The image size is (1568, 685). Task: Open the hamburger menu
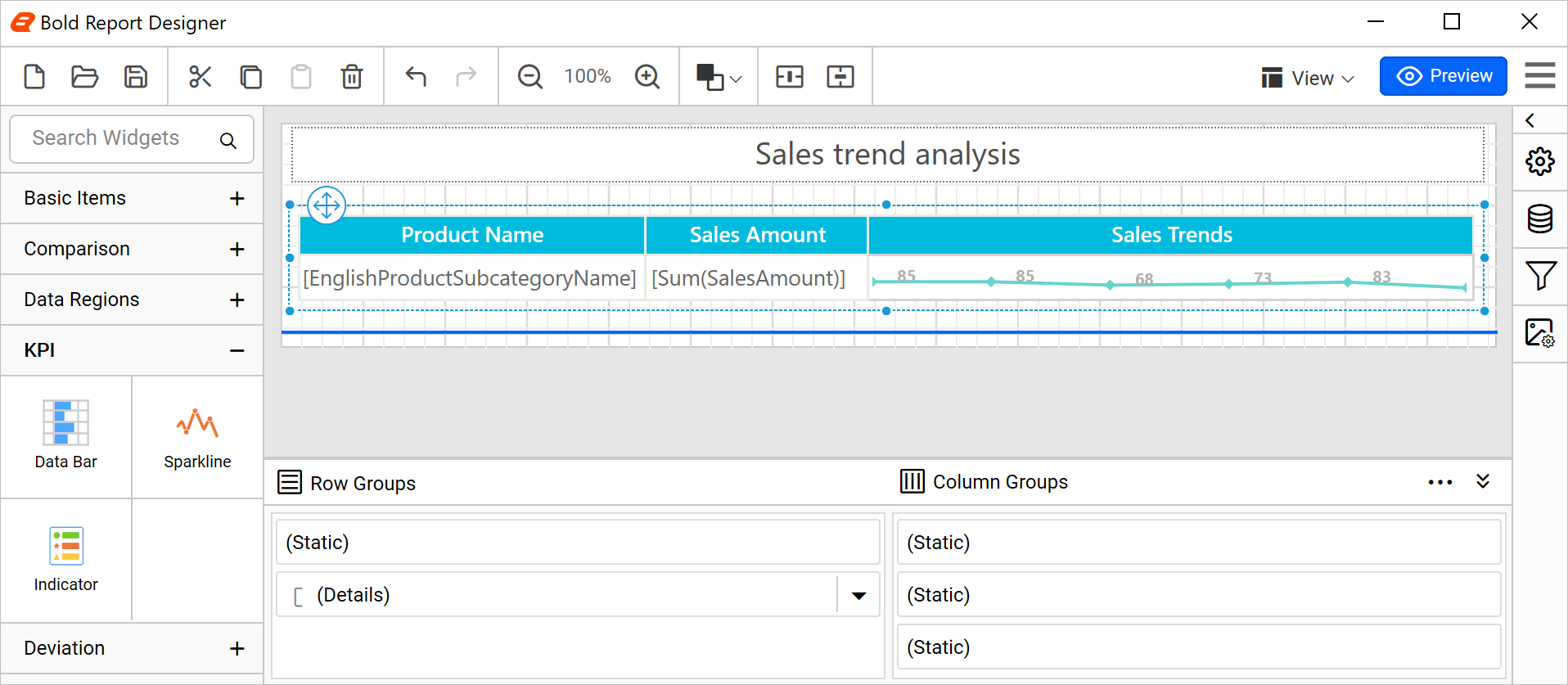[1540, 75]
